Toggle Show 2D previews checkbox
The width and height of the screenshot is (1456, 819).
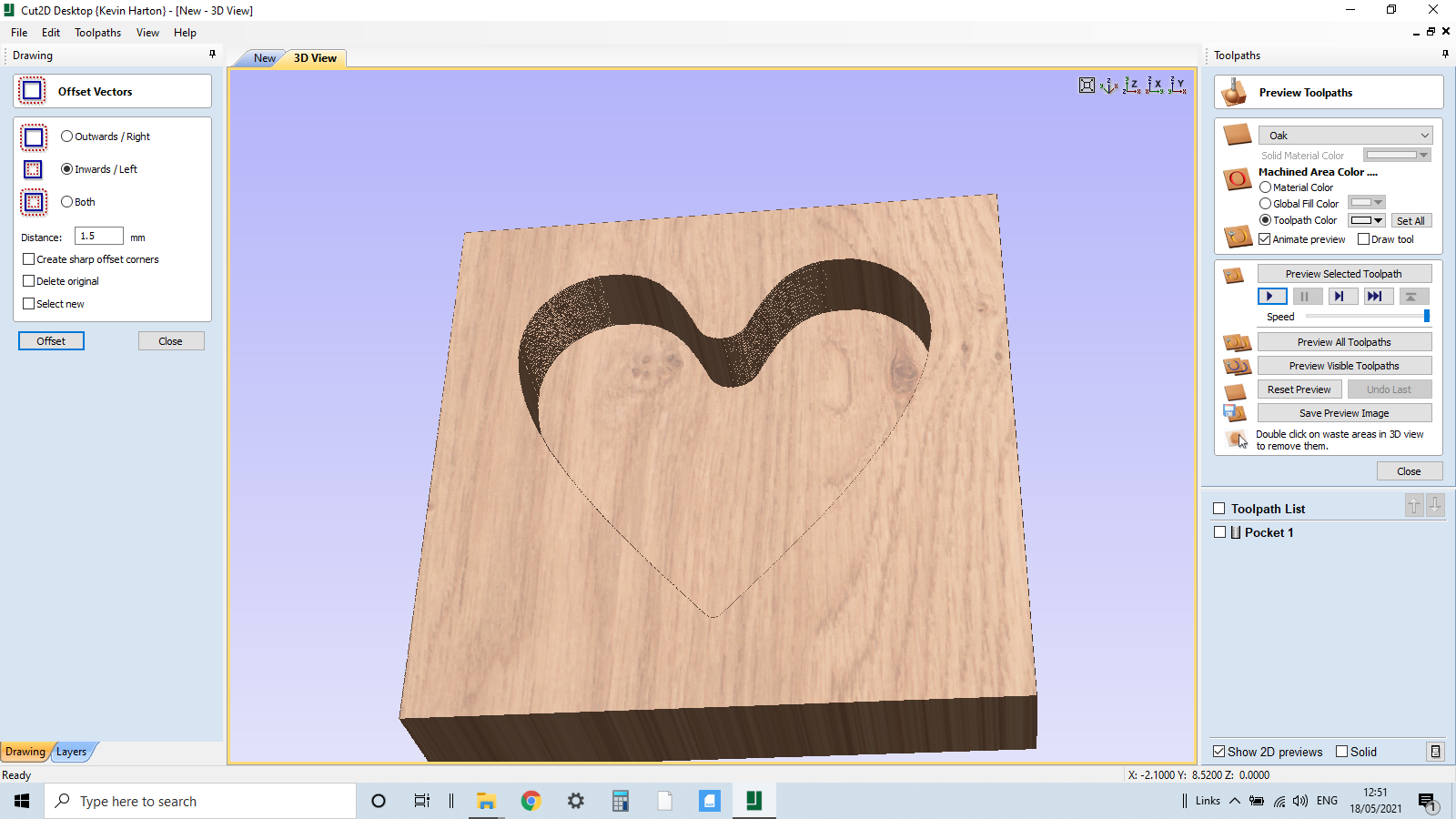coord(1268,752)
